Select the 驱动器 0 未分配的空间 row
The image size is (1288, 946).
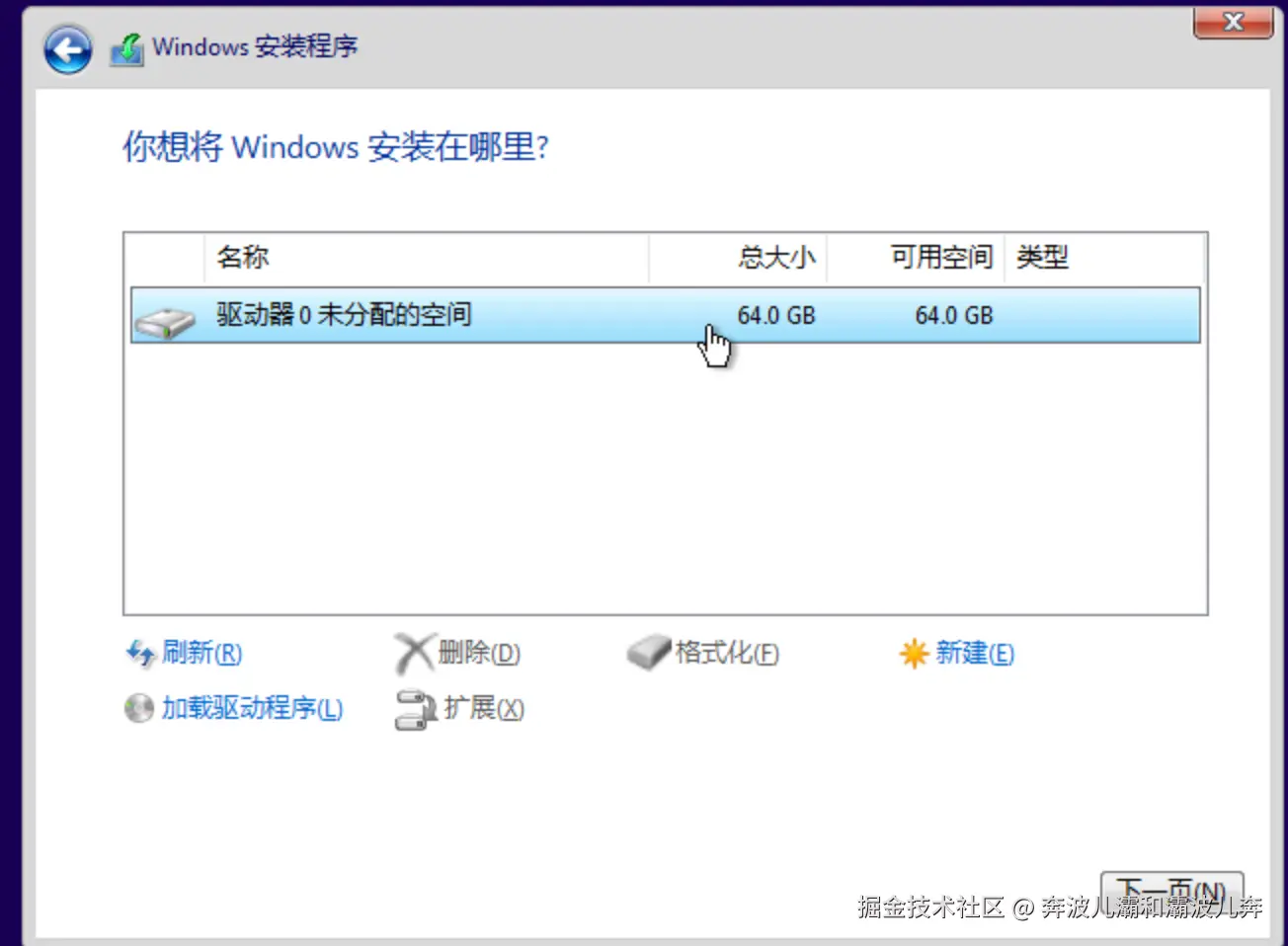[666, 315]
